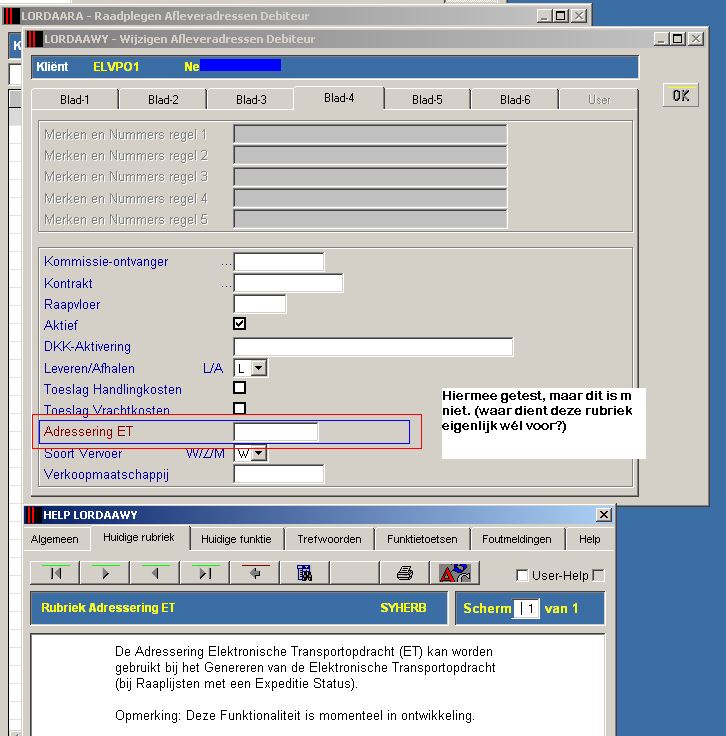Enable Toeslag Handlingkosten checkbox
Viewport: 726px width, 736px height.
tap(239, 388)
